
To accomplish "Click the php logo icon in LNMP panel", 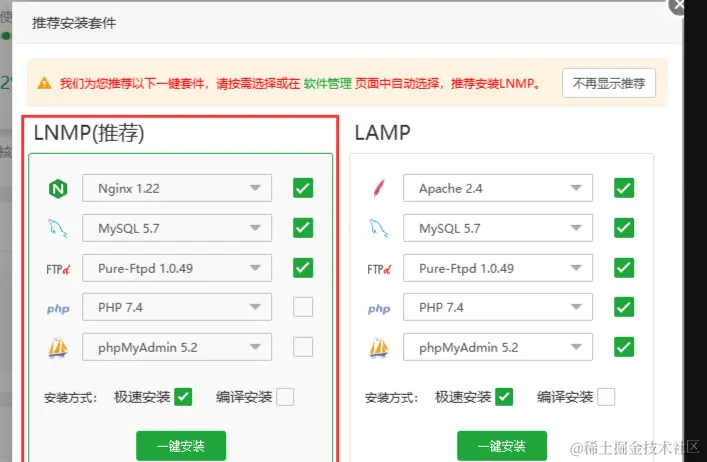I will pos(58,309).
